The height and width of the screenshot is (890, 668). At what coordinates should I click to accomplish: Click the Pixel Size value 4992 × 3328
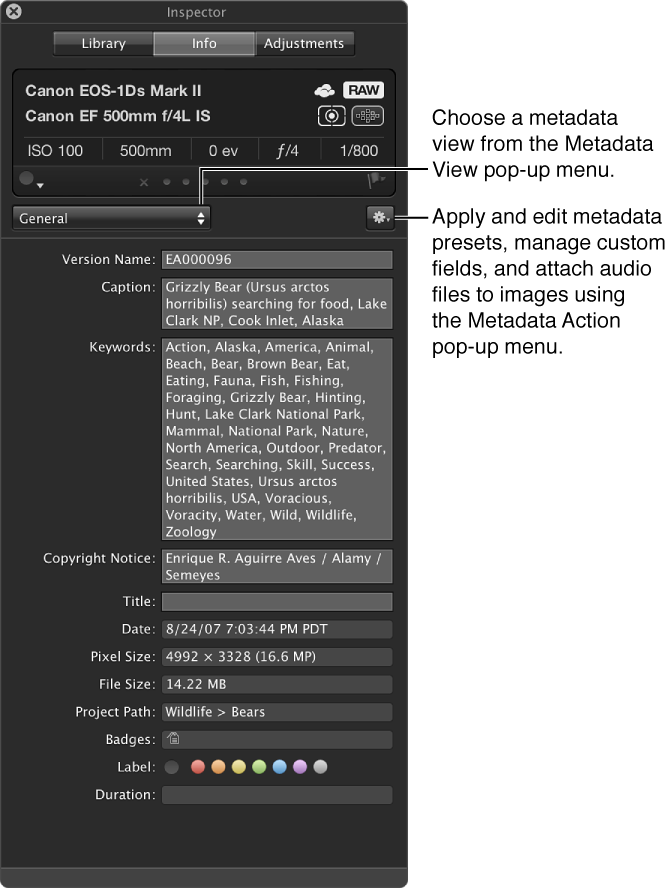(x=277, y=657)
